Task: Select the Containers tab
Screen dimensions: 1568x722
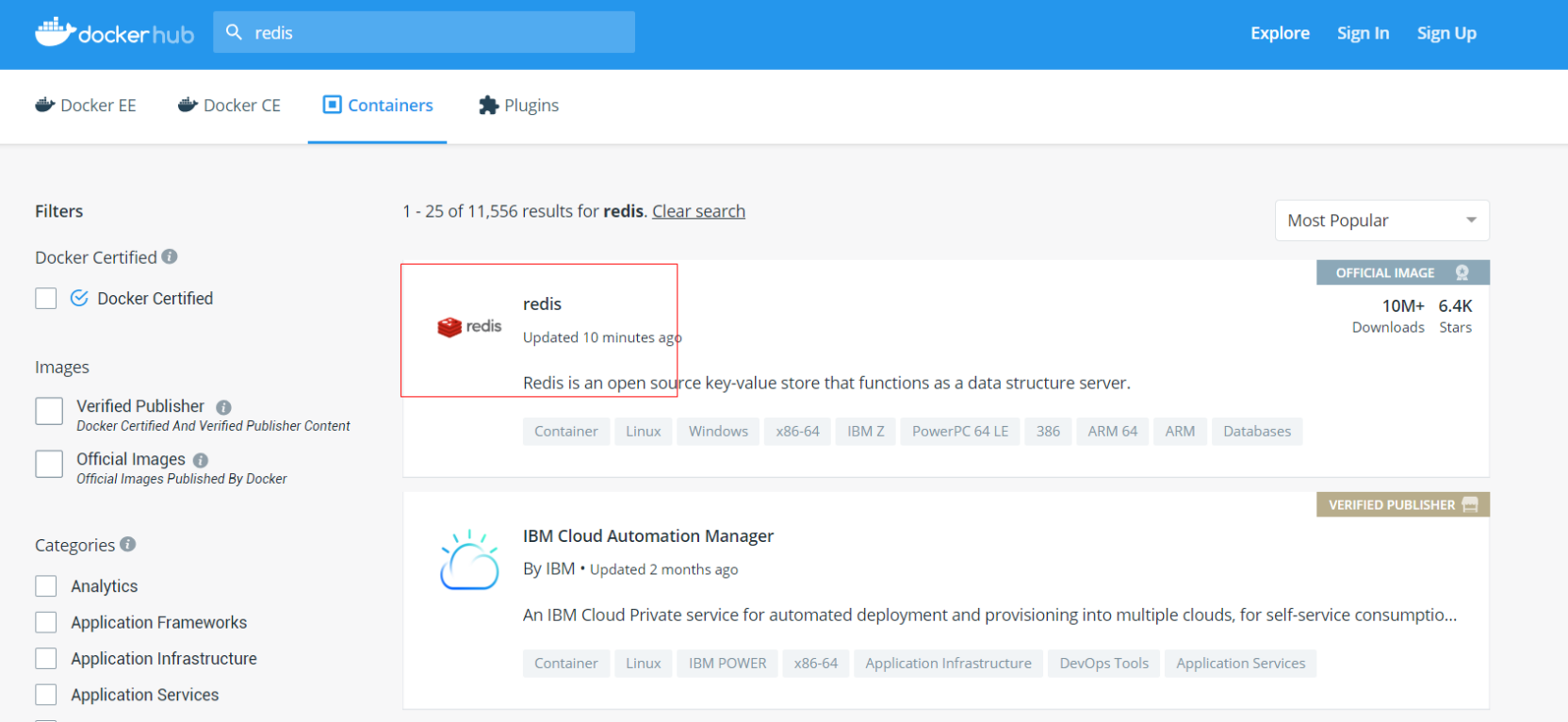Action: coord(377,106)
